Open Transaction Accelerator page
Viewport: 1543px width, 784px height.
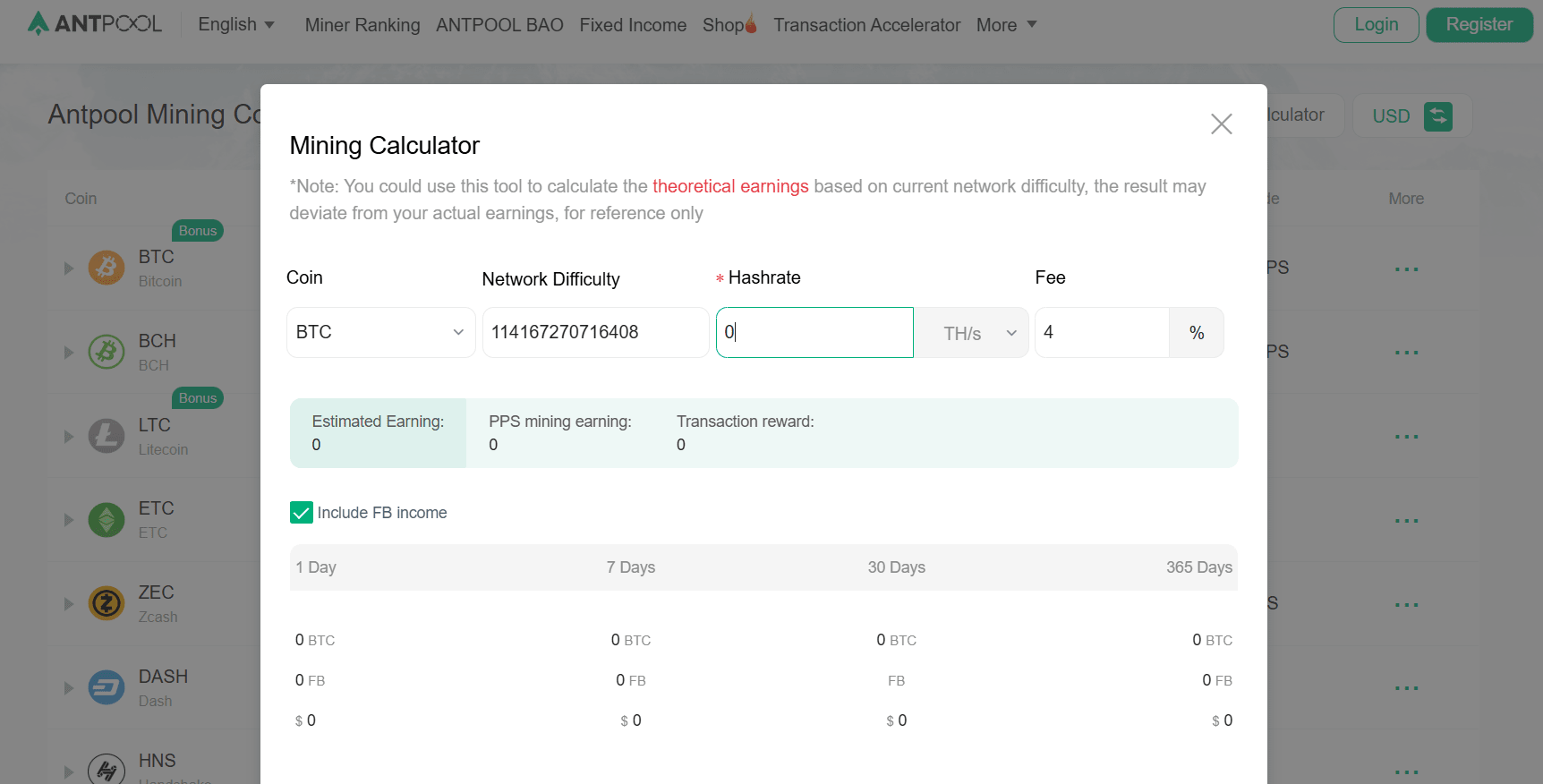866,25
